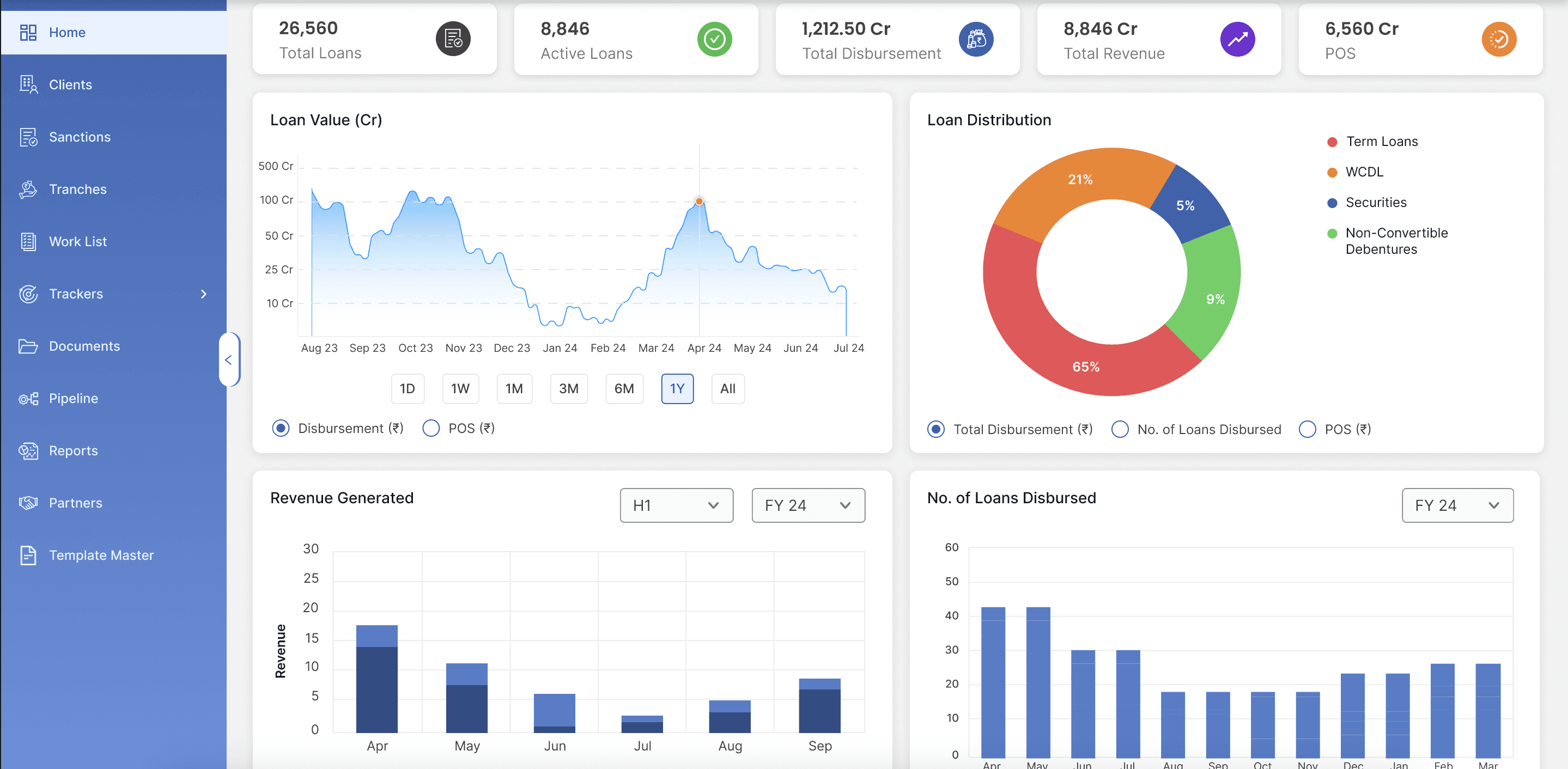Screen dimensions: 1568x769
Task: Open the Reports menu item
Action: point(73,451)
